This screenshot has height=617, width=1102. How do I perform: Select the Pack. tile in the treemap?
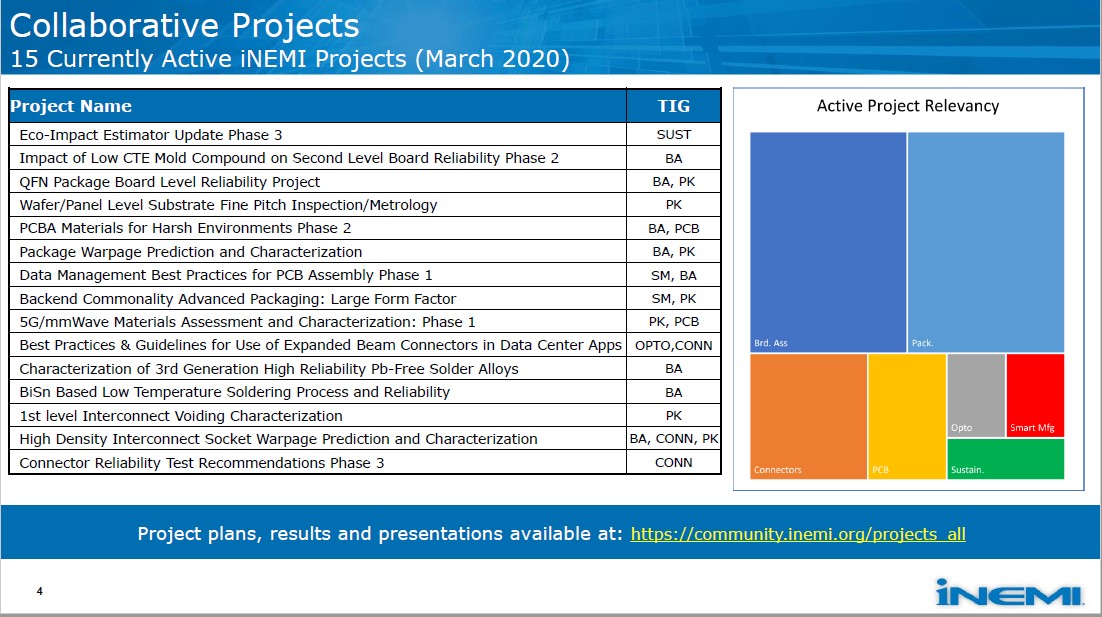985,242
